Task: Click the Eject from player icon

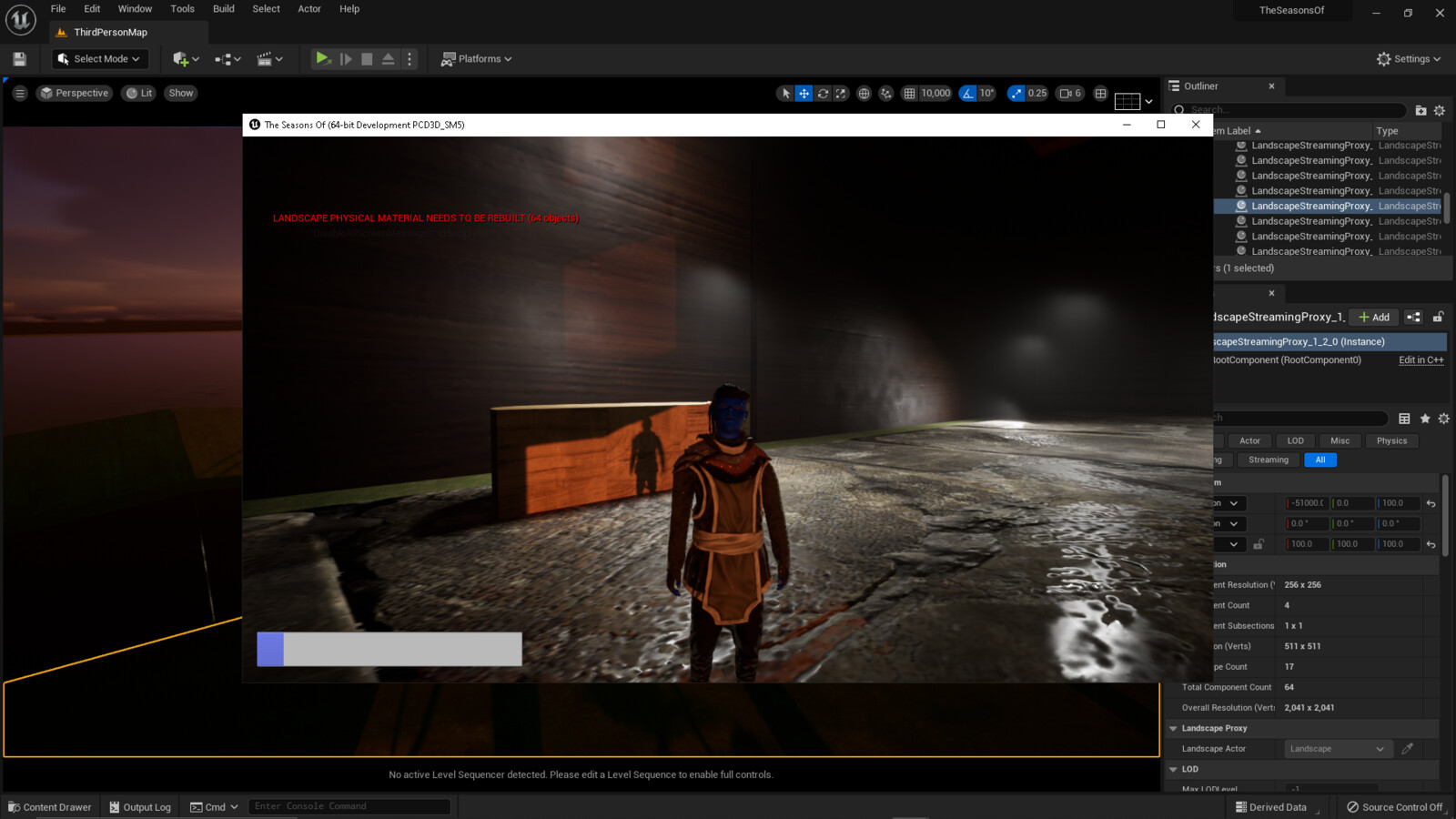Action: (389, 59)
